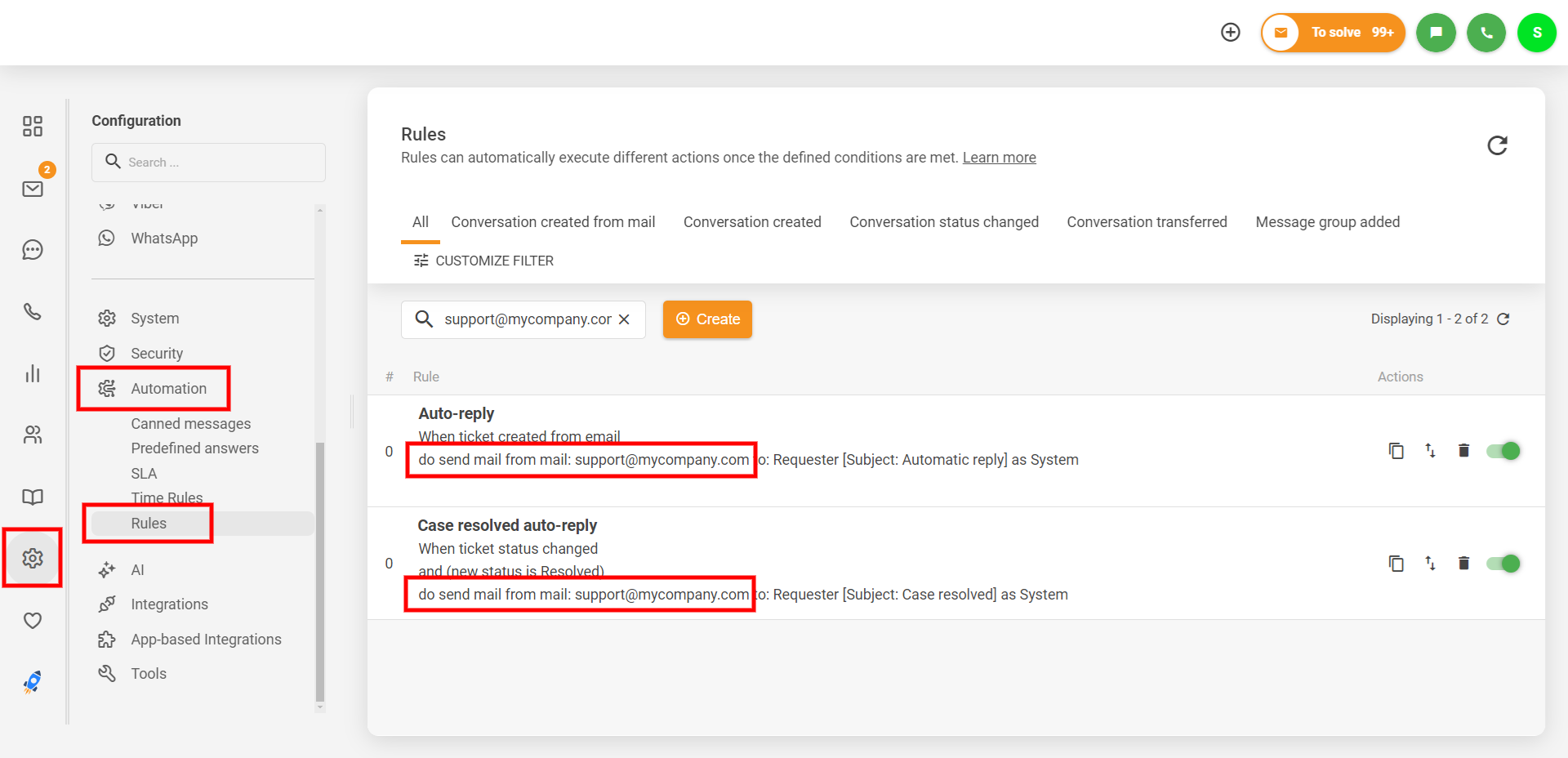Screen dimensions: 1568x758
Task: Expand the System configuration section
Action: click(154, 319)
